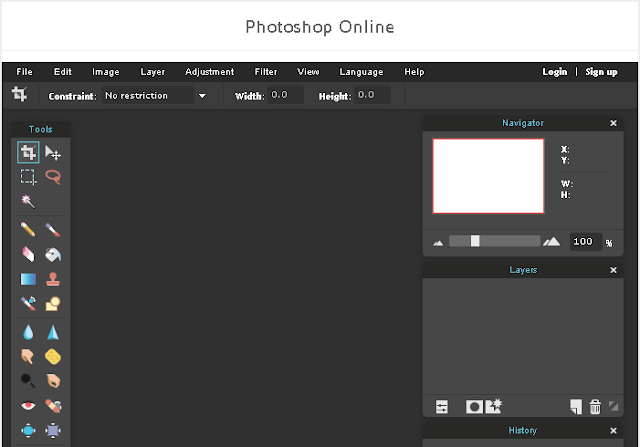Select the Color Replace tool
The width and height of the screenshot is (640, 447).
point(28,304)
